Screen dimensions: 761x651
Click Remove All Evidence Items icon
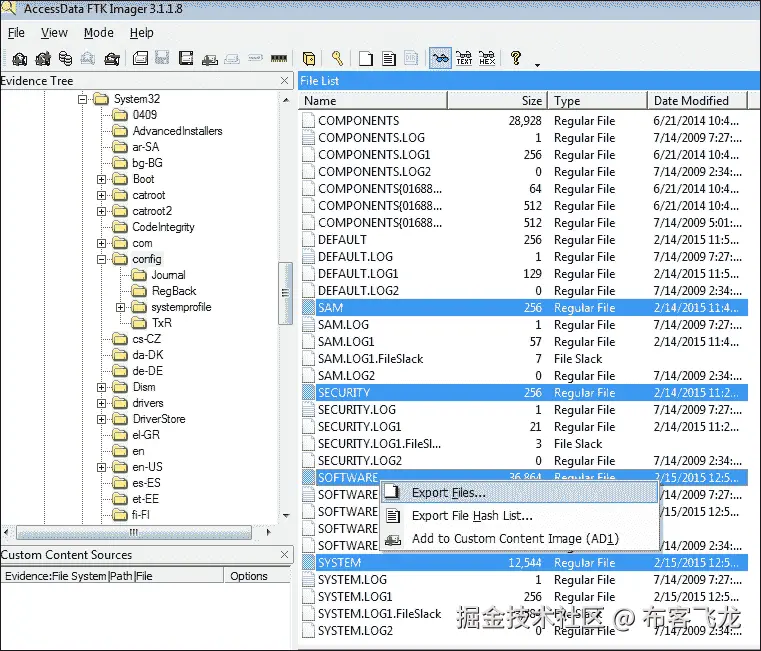tap(112, 59)
